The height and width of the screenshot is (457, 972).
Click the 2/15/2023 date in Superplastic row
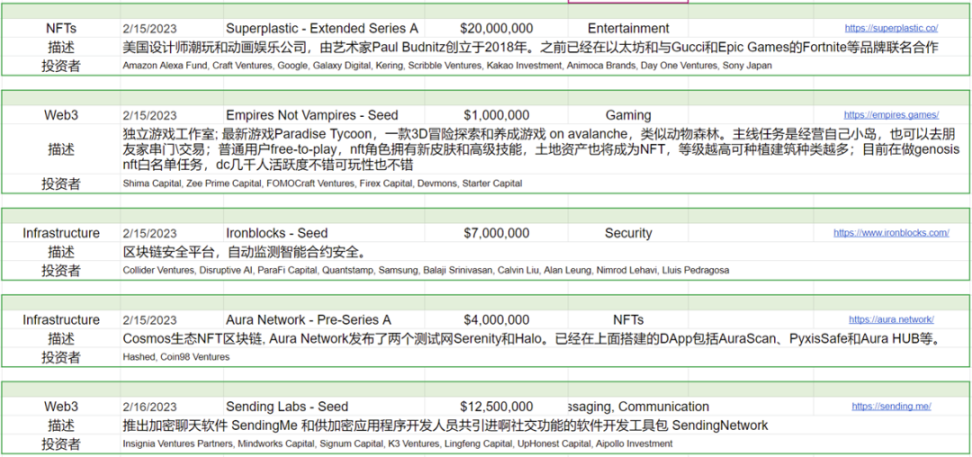[x=149, y=29]
